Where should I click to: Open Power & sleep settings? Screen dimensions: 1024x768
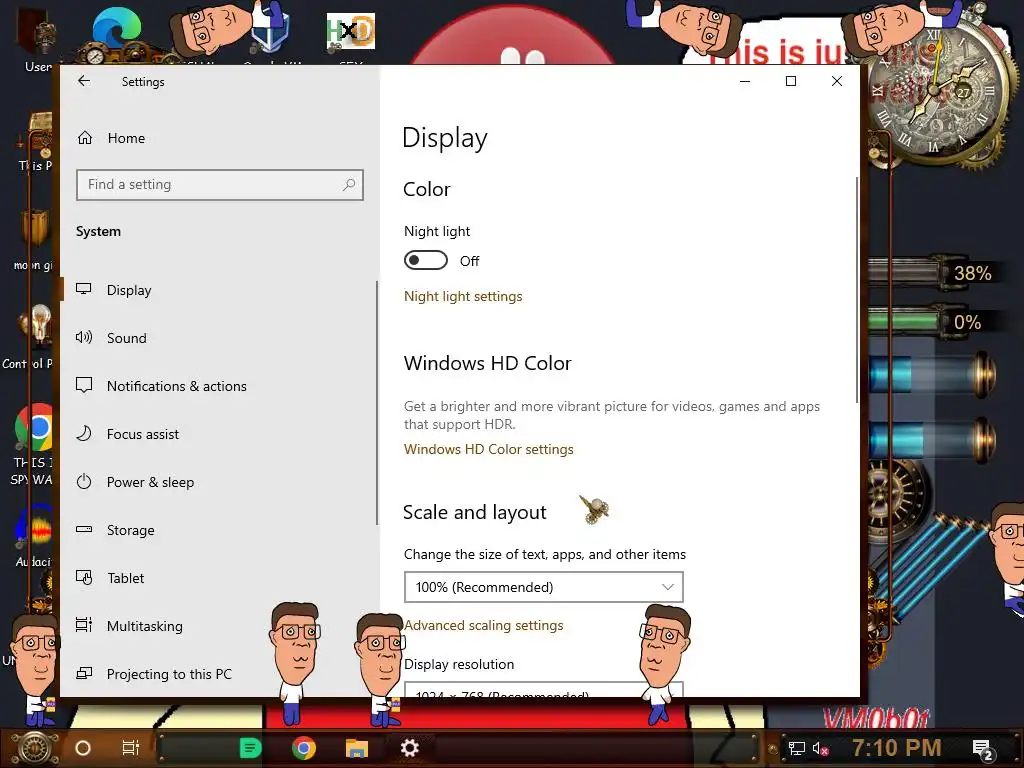150,482
